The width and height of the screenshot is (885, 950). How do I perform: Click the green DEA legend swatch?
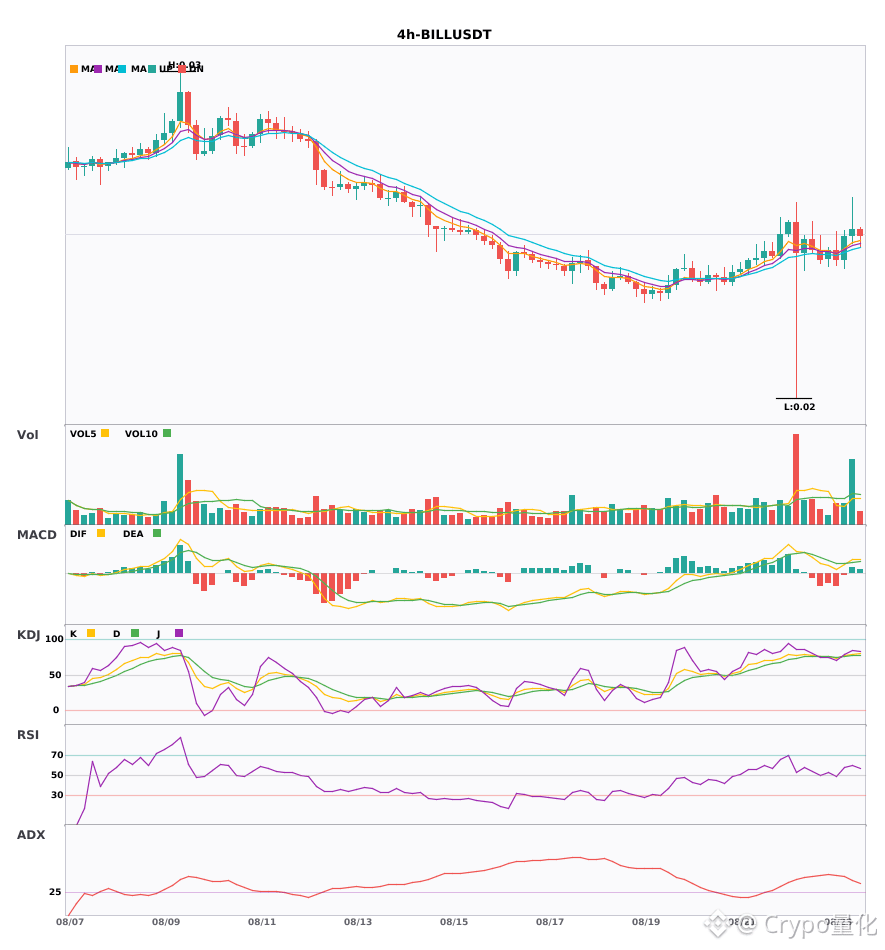157,533
